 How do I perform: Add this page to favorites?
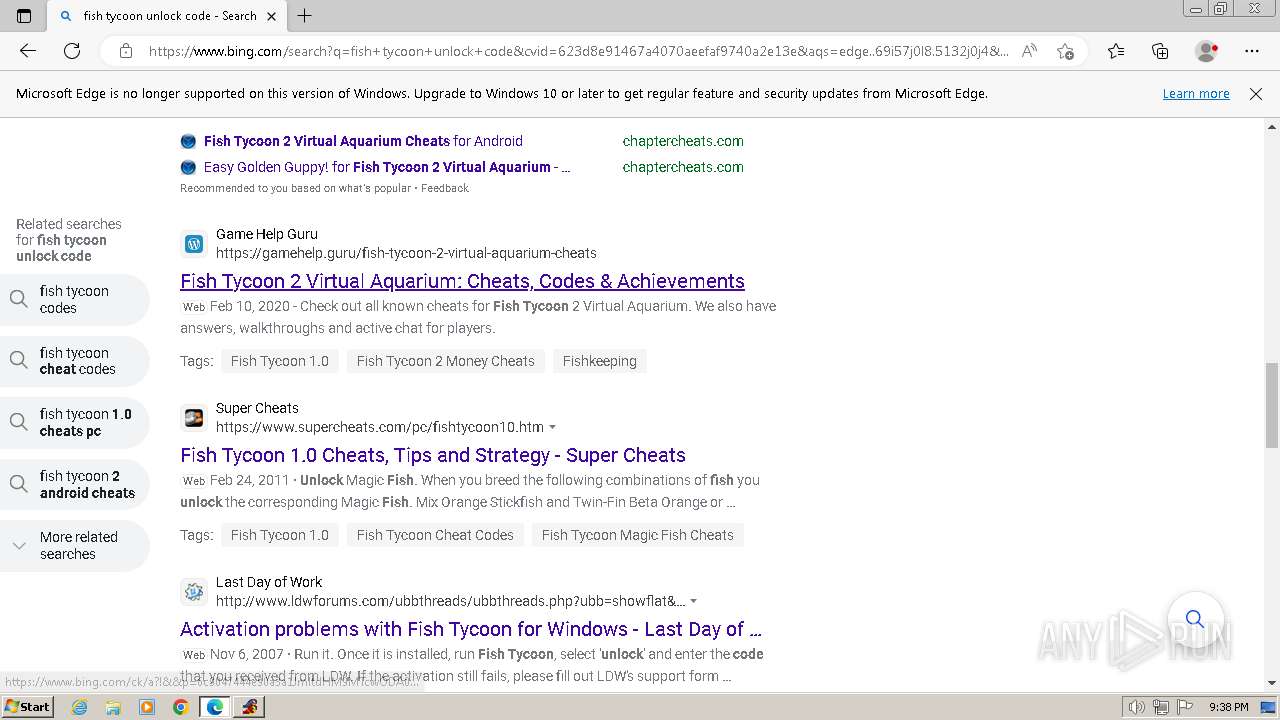[1065, 51]
